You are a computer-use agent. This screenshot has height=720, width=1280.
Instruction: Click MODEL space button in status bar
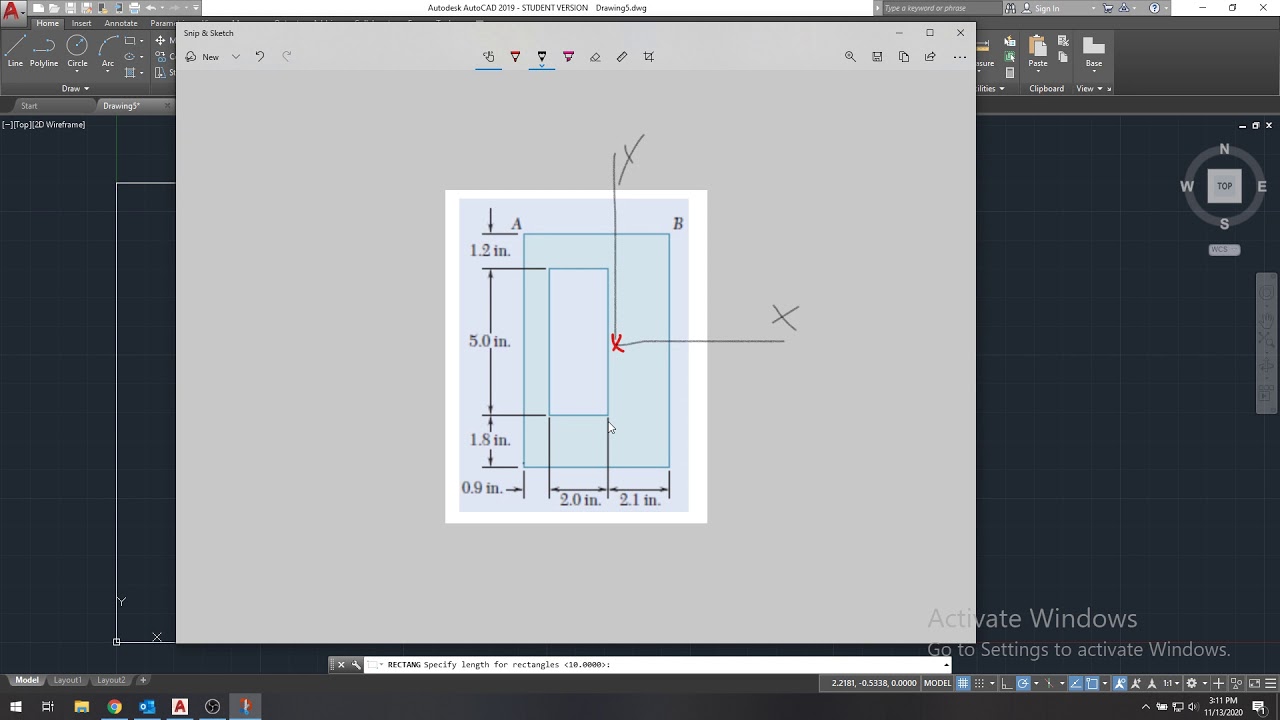(x=937, y=683)
